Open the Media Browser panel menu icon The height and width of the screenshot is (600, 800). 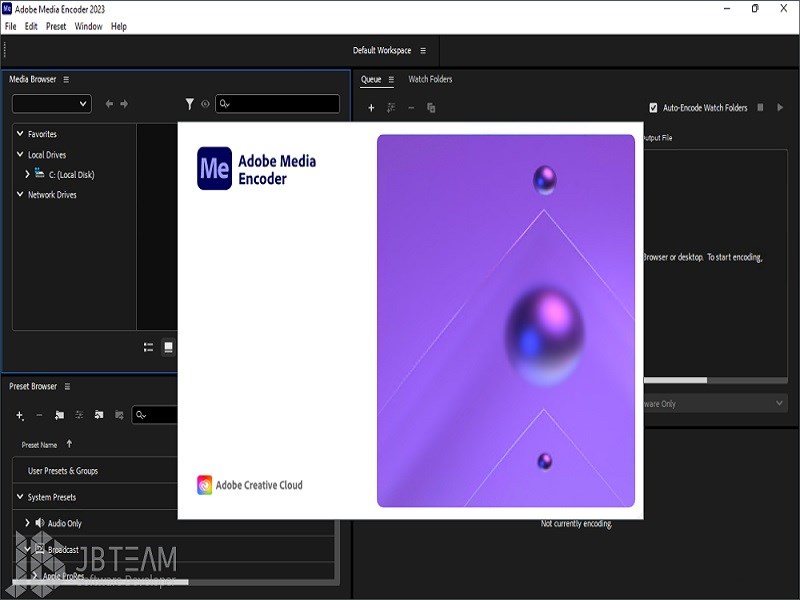pyautogui.click(x=66, y=80)
